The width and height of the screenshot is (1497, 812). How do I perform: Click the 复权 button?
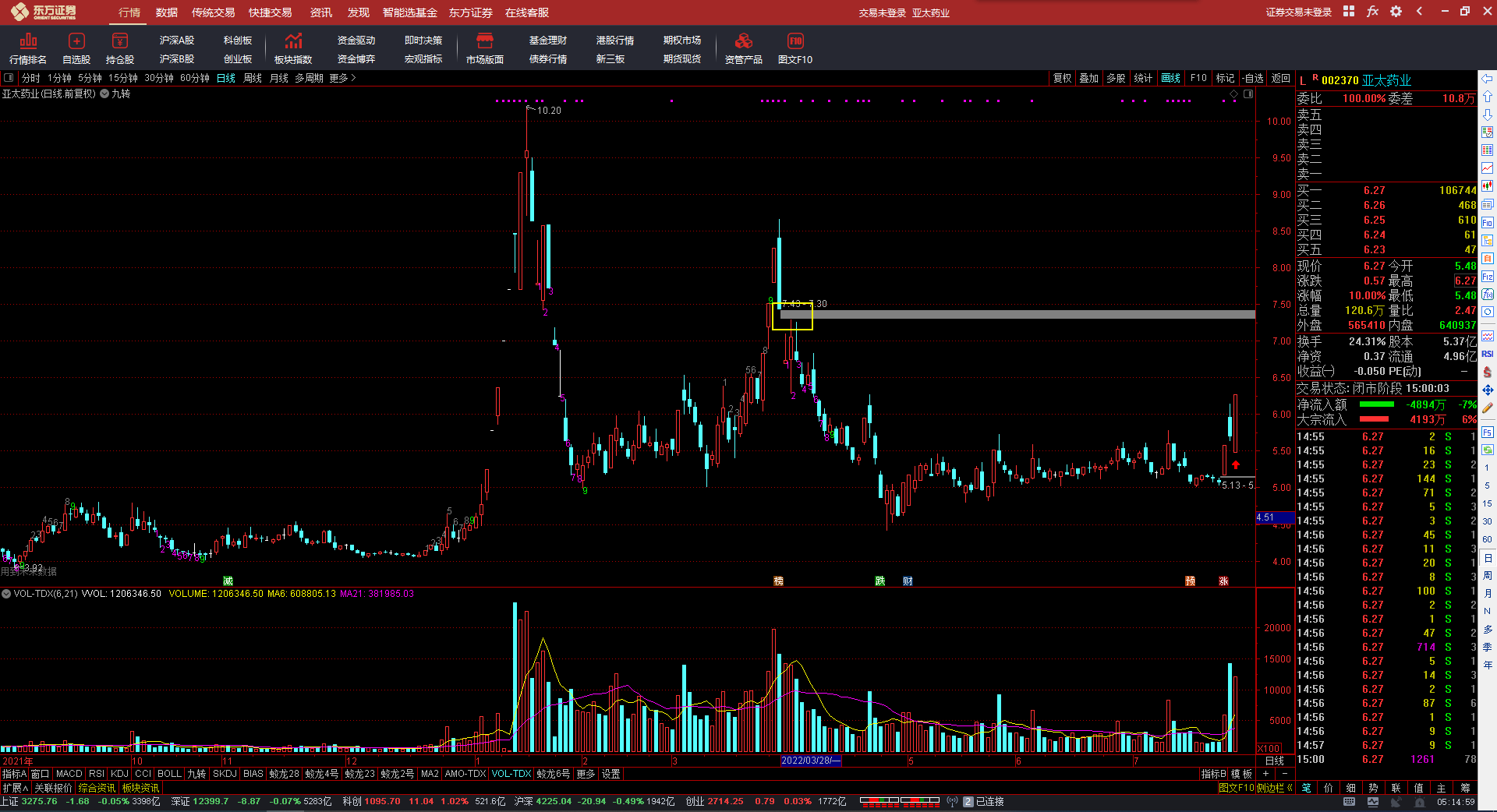[x=1062, y=78]
